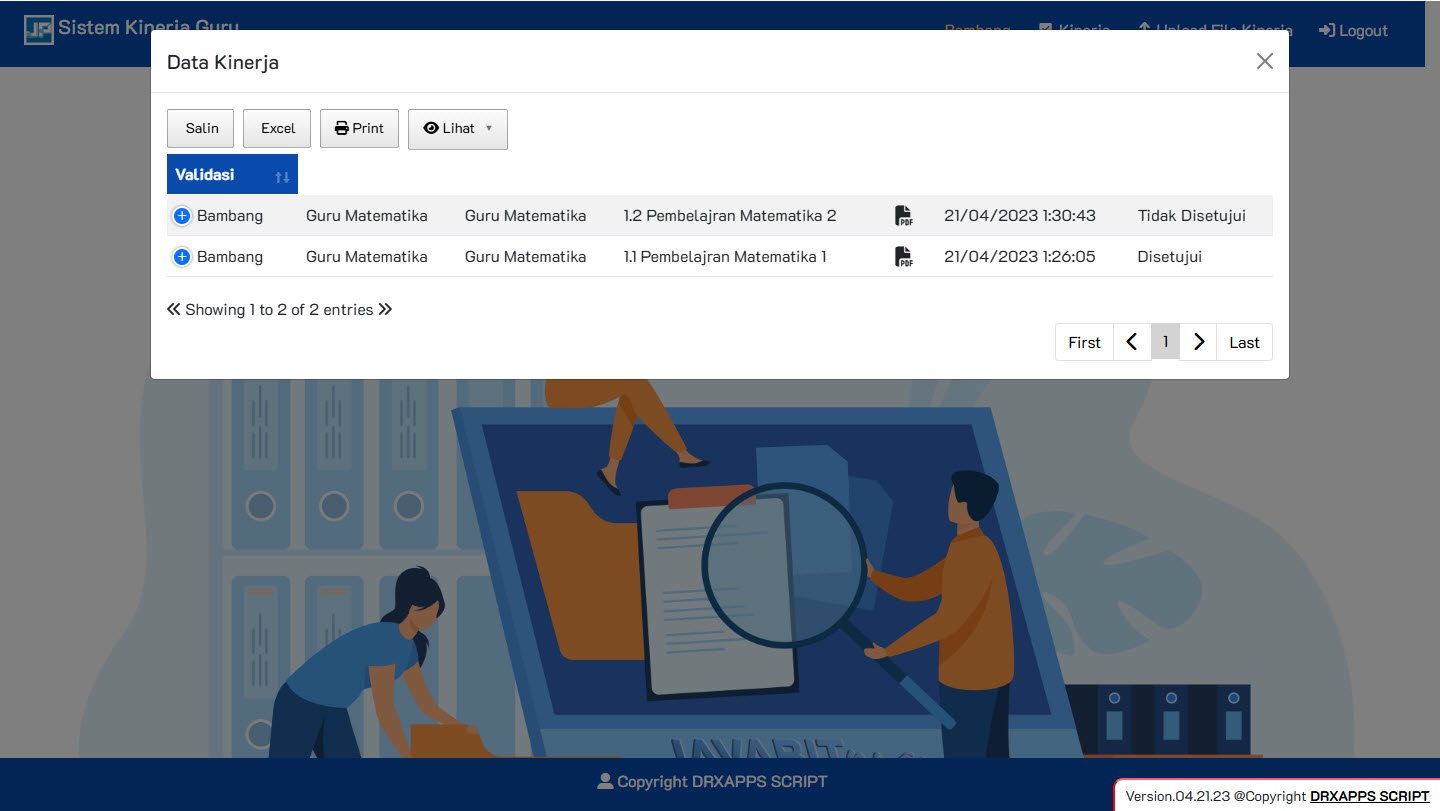Viewport: 1440px width, 811px height.
Task: Click the timestamp 21/04/2023 1:26:05
Action: point(1019,257)
